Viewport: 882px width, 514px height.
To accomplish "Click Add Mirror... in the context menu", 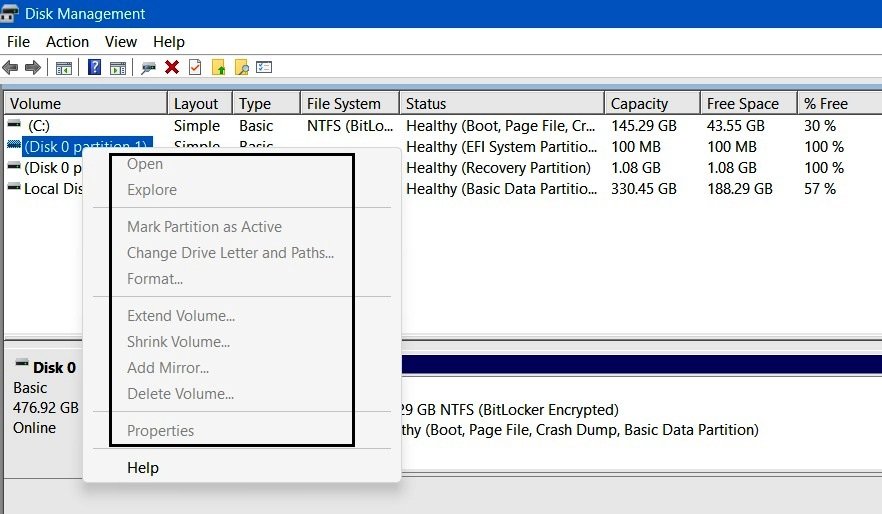I will click(x=168, y=368).
